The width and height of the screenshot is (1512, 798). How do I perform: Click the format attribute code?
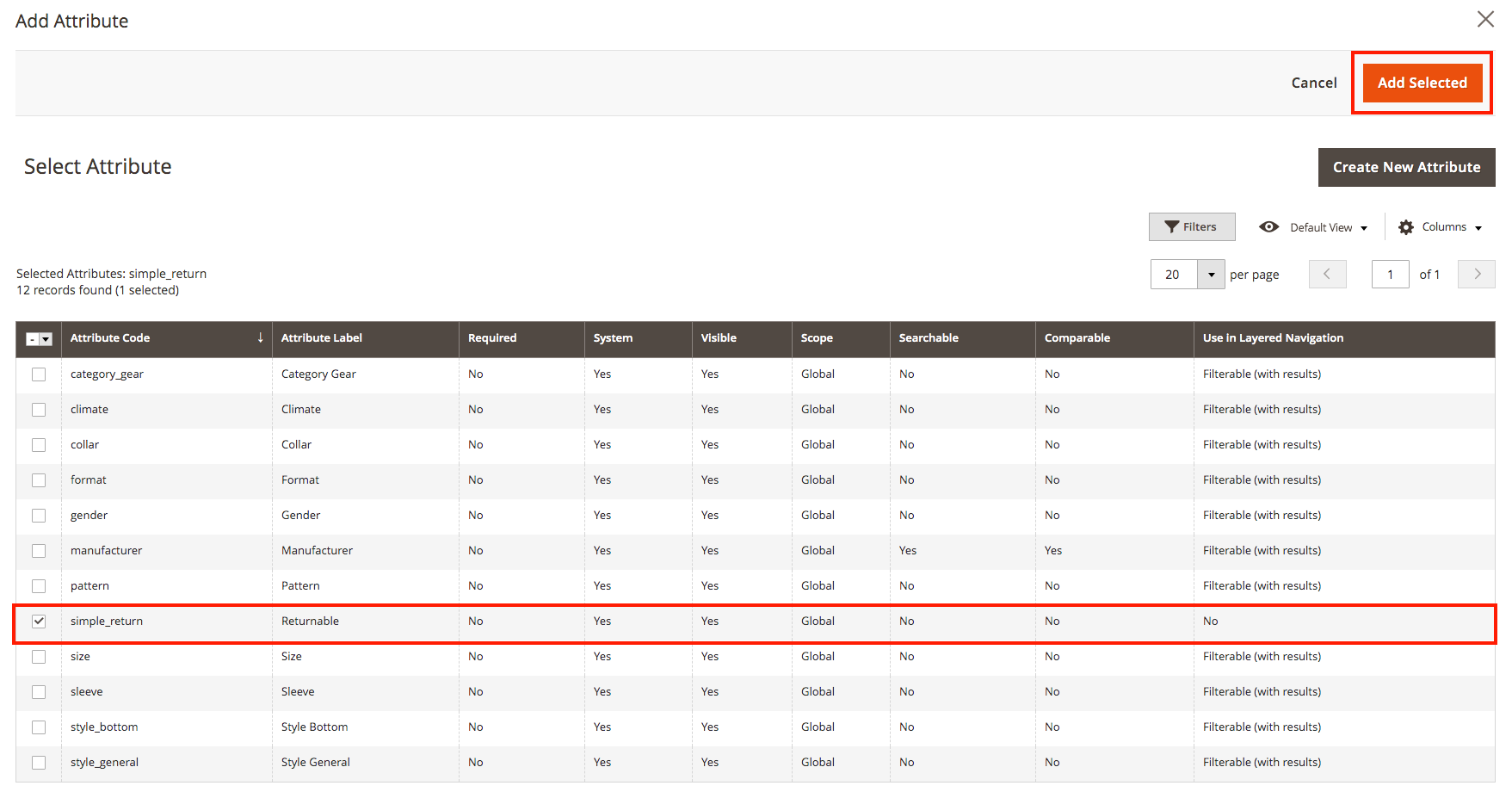pyautogui.click(x=89, y=479)
